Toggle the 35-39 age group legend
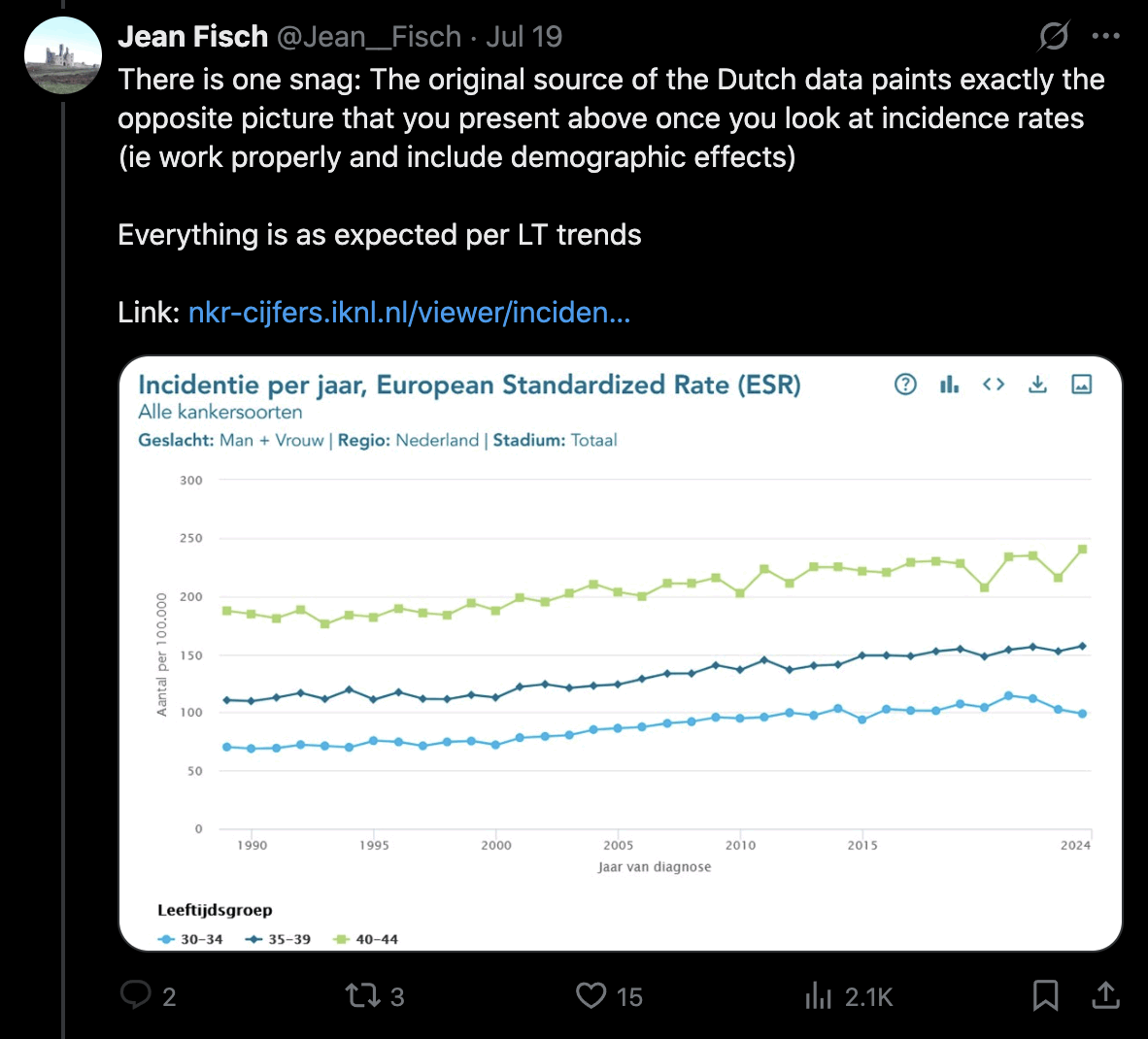1148x1039 pixels. point(279,939)
